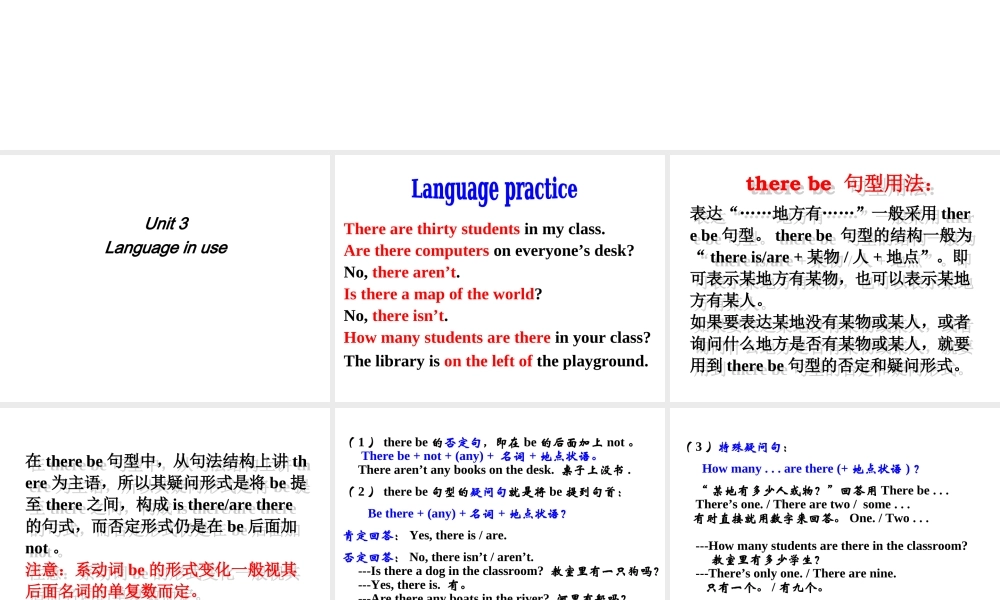
Task: Select the slide beginning '在 there be 句型中'
Action: click(165, 503)
